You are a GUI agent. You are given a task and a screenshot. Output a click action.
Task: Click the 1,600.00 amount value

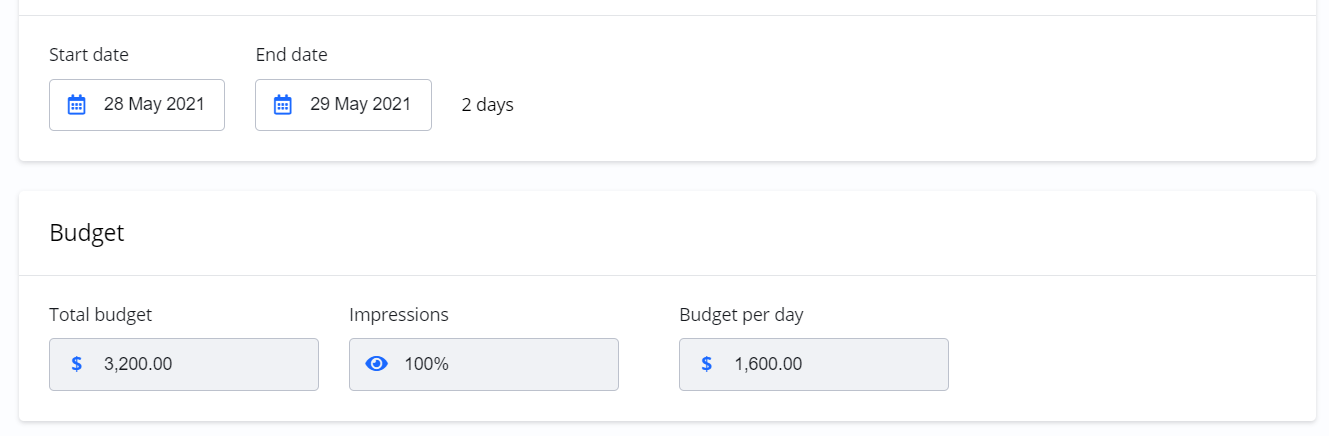[x=768, y=364]
